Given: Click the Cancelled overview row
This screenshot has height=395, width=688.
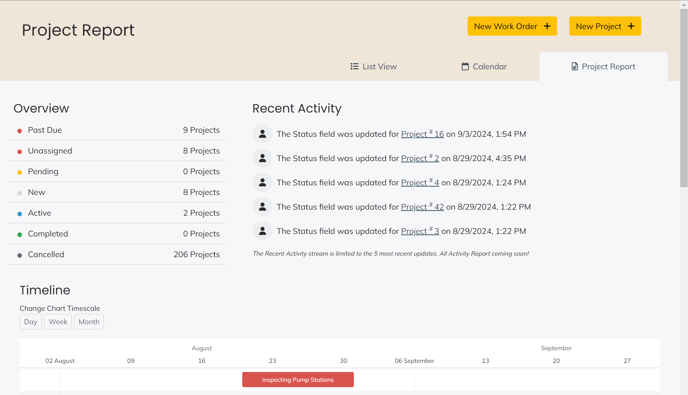Looking at the screenshot, I should (x=117, y=255).
